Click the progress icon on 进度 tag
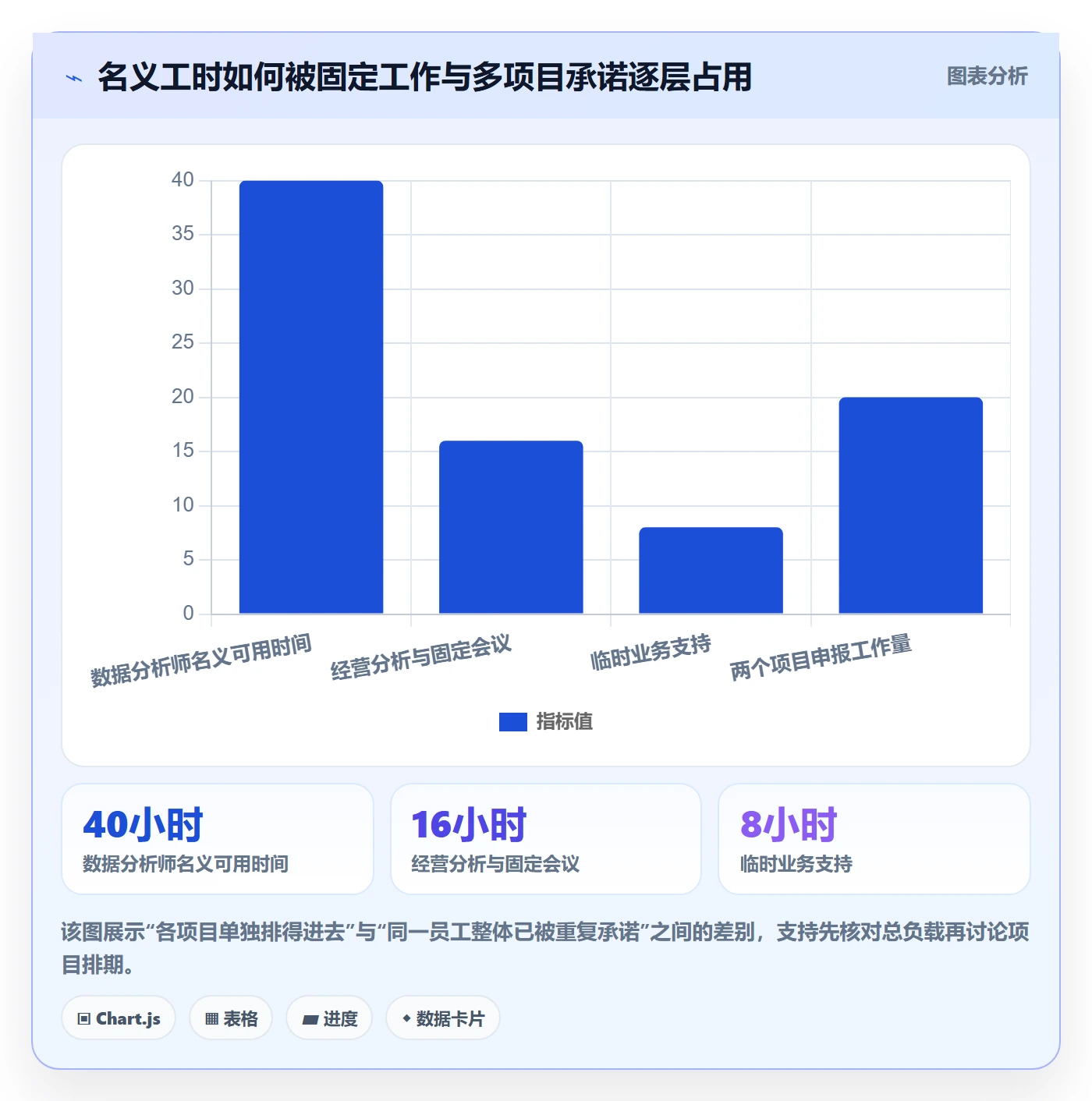 point(310,1019)
